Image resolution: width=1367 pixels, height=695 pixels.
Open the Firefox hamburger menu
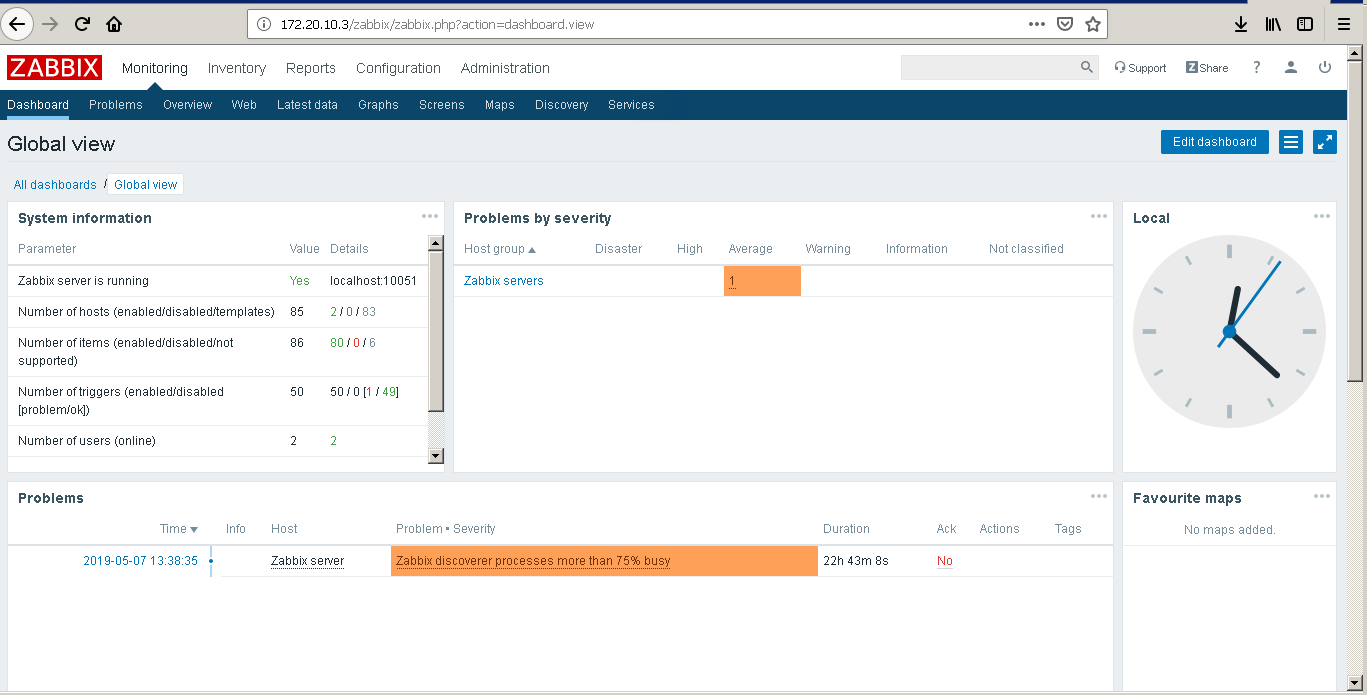(x=1344, y=24)
